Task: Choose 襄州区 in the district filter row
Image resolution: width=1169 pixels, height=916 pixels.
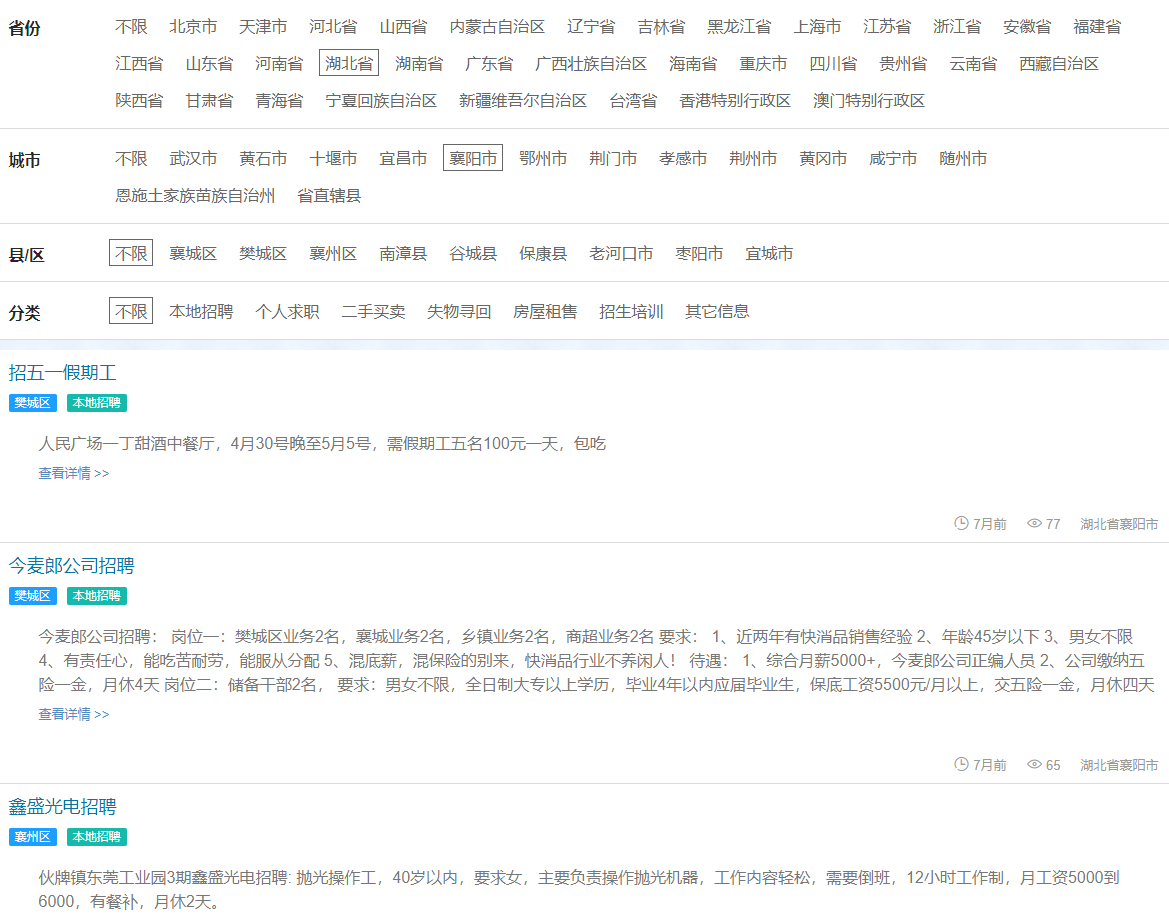Action: coord(333,253)
